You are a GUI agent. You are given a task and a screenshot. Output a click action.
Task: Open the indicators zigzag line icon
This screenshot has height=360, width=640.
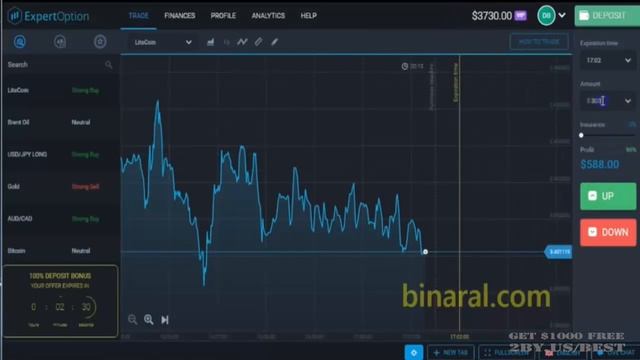242,42
